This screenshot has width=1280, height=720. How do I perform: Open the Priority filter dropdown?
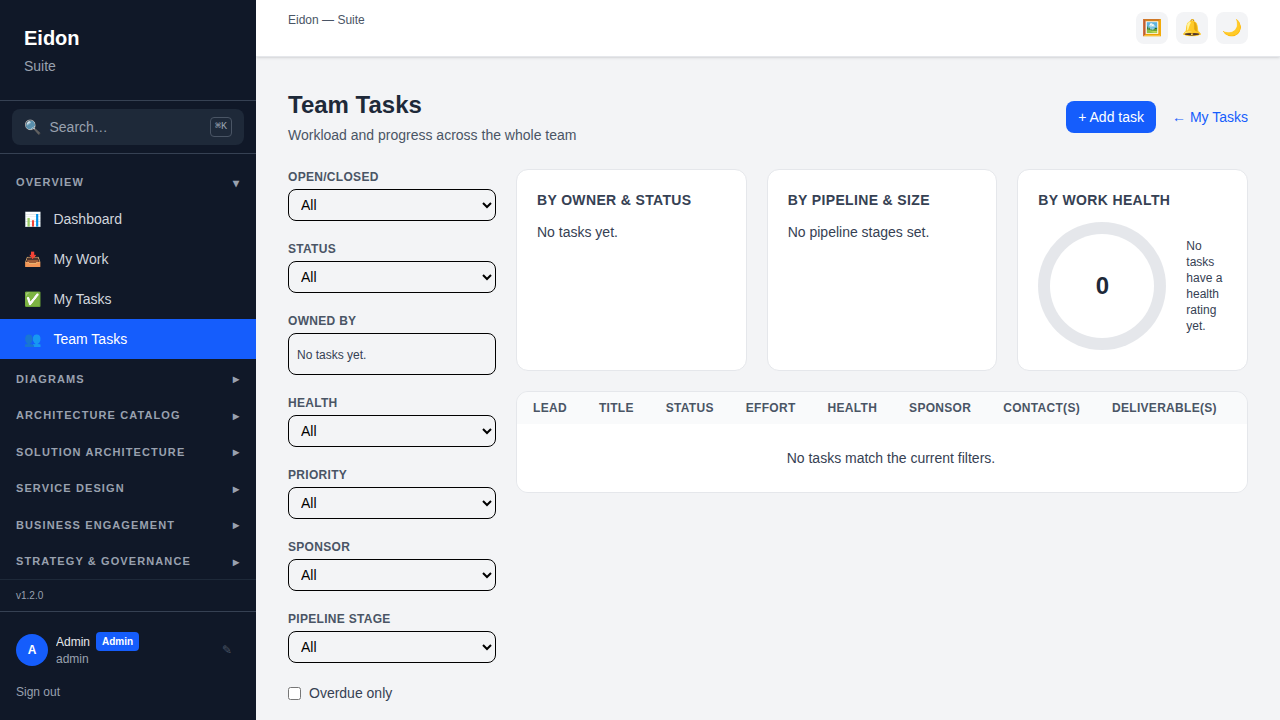(392, 503)
